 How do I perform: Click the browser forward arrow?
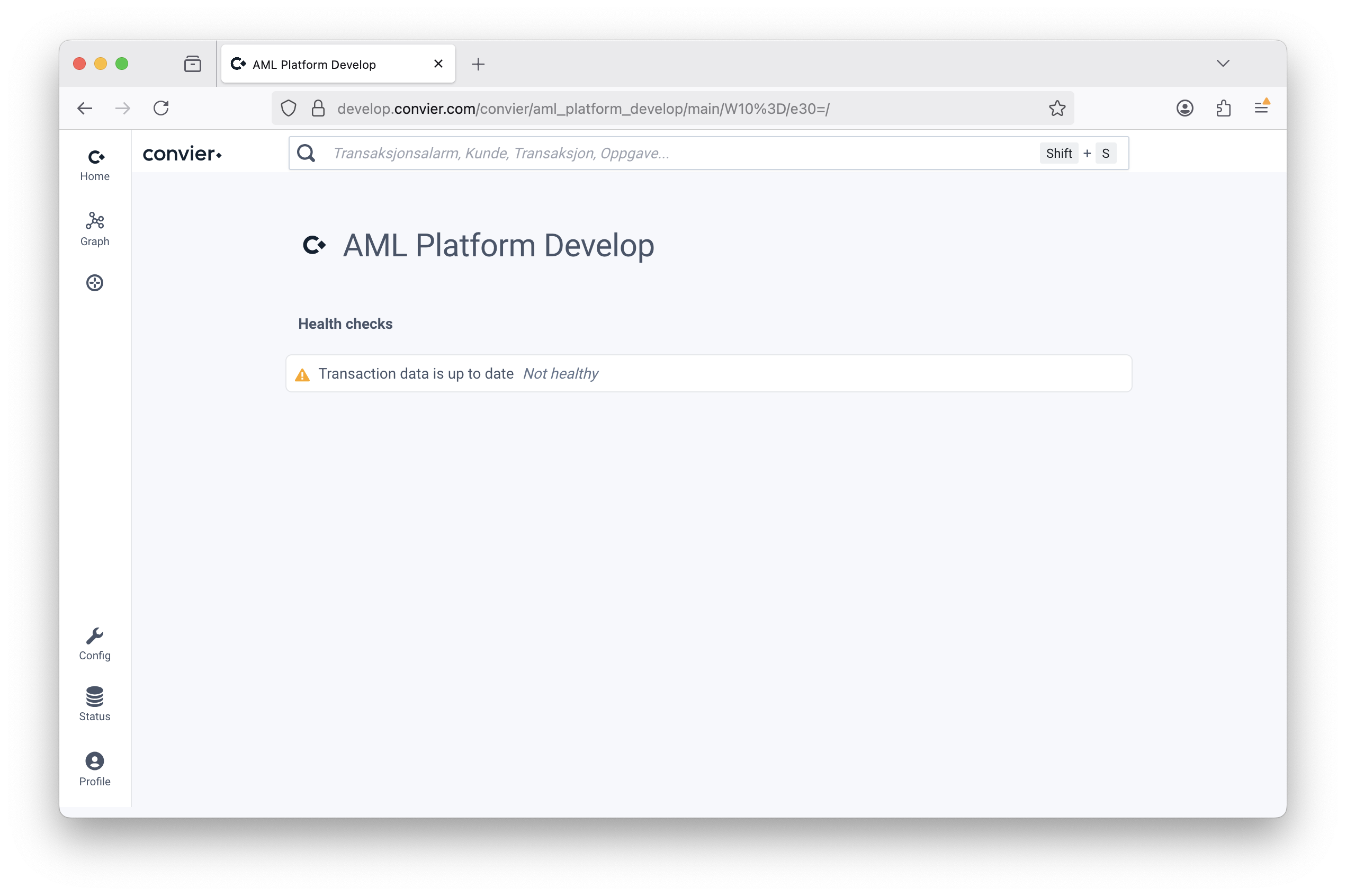tap(123, 108)
